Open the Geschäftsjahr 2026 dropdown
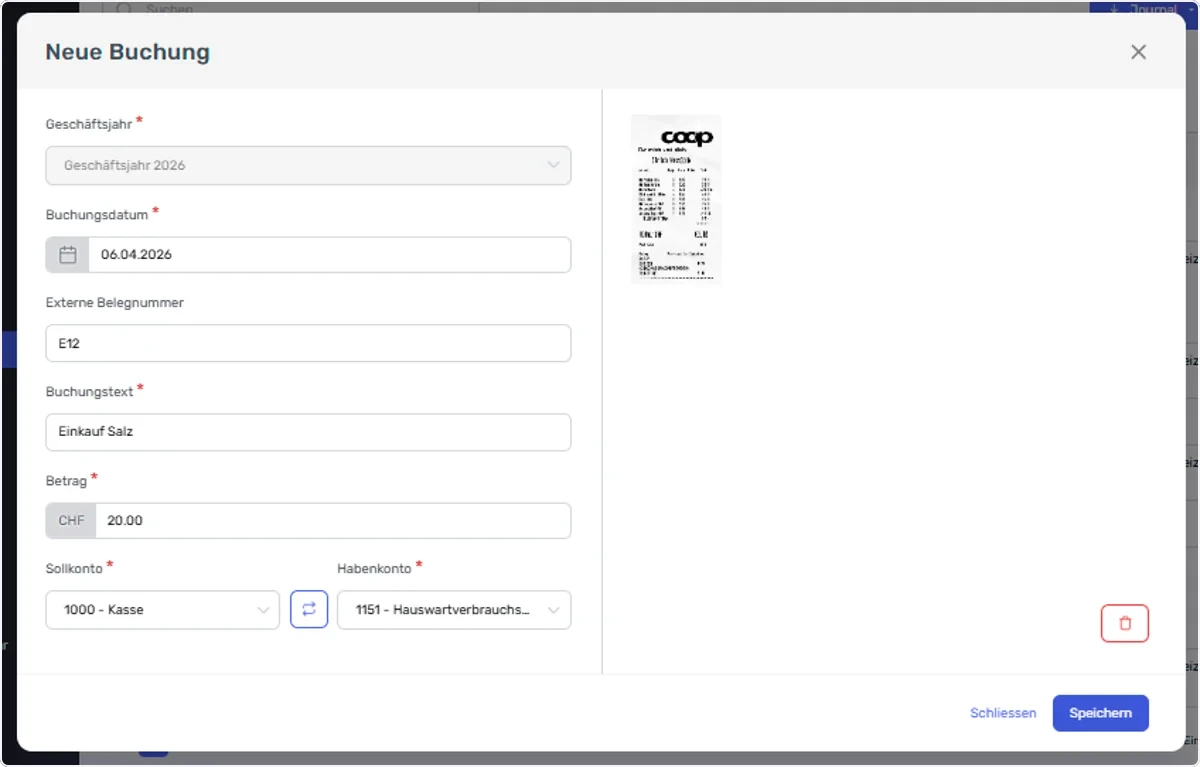This screenshot has width=1200, height=767. click(x=308, y=166)
